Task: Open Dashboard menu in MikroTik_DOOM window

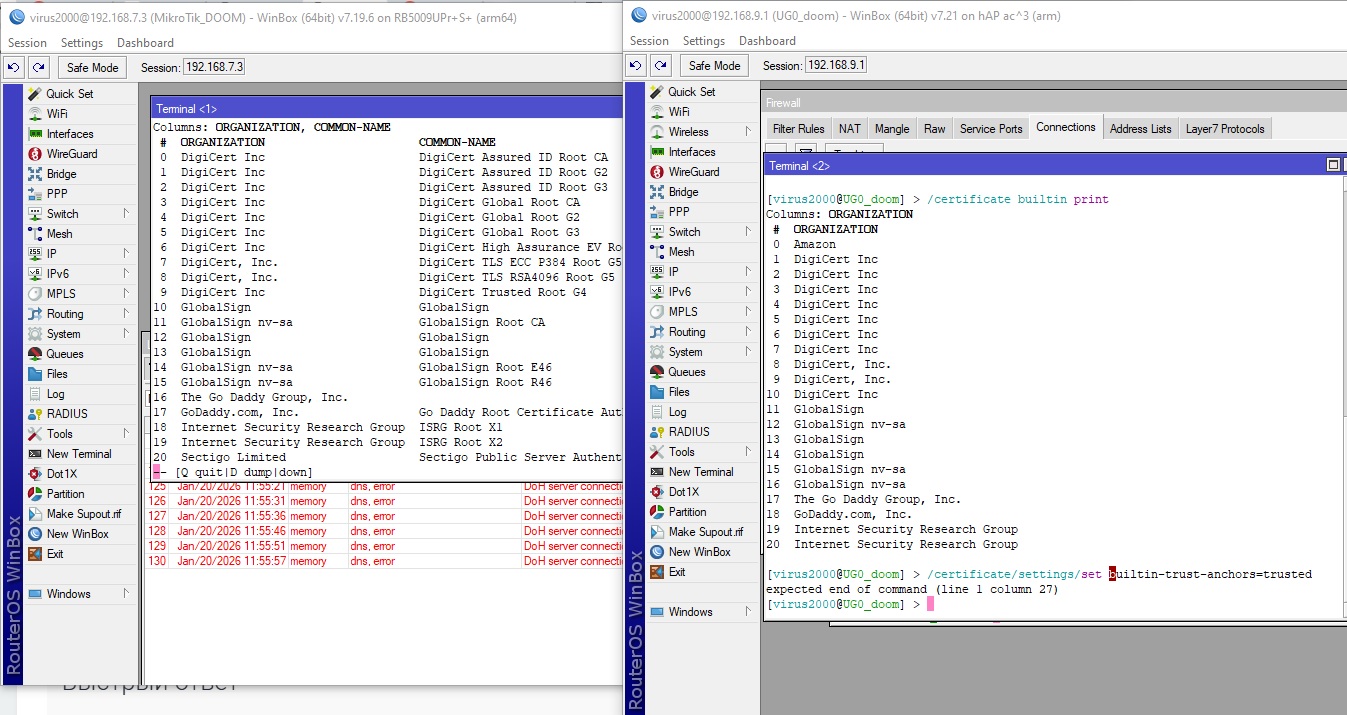Action: tap(145, 43)
